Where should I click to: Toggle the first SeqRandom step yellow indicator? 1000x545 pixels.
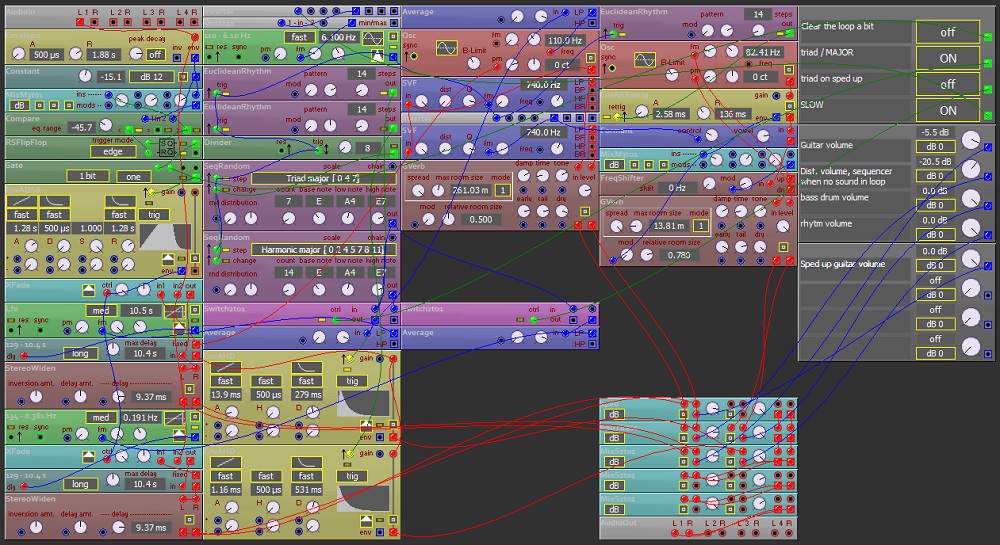(x=226, y=179)
